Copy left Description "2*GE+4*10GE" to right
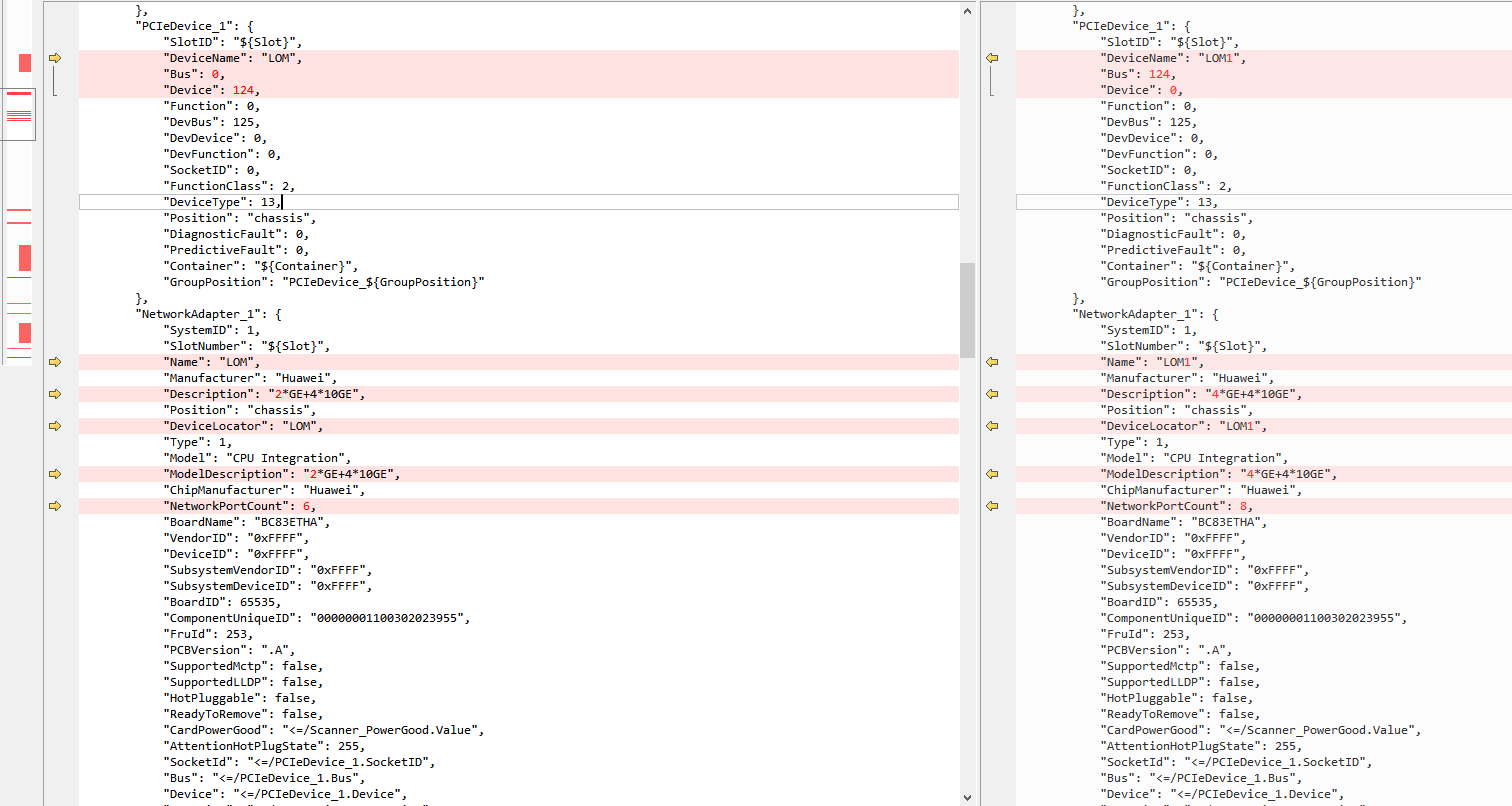 coord(55,394)
